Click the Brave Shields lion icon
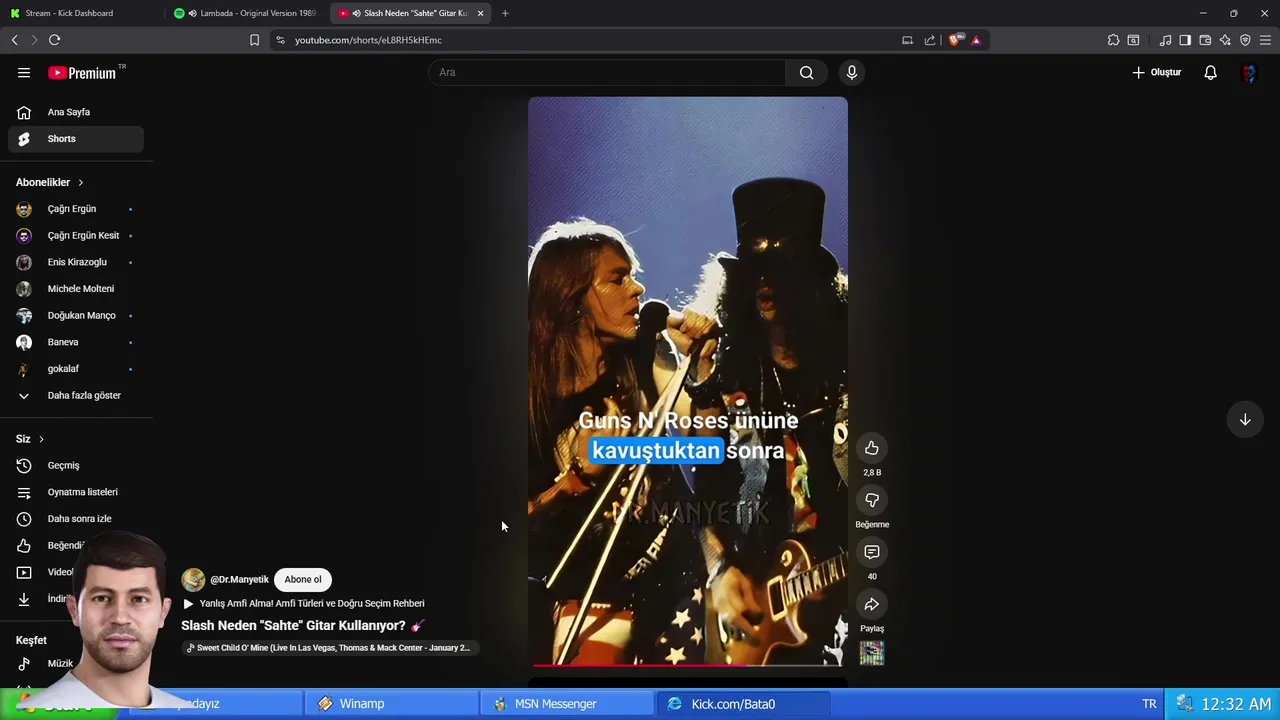The width and height of the screenshot is (1280, 720). click(954, 40)
